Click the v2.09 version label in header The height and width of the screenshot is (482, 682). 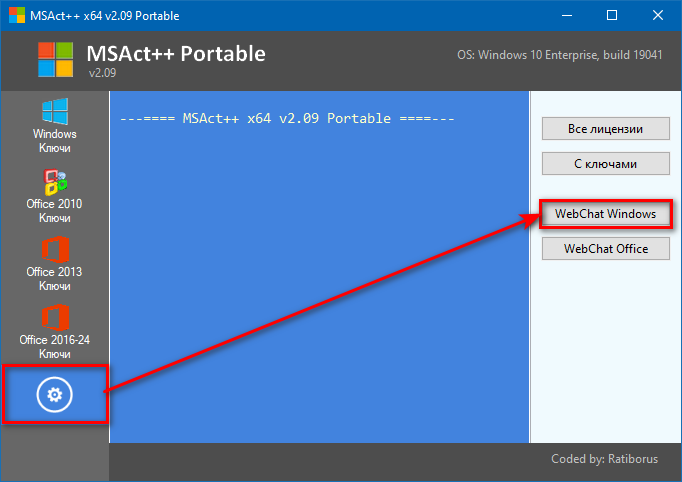coord(102,73)
